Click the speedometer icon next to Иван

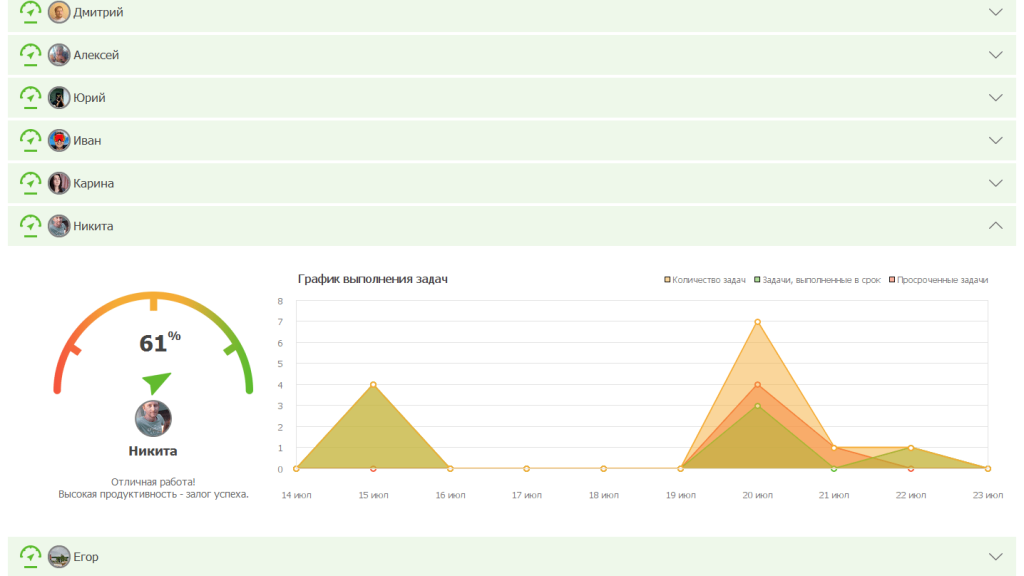30,140
